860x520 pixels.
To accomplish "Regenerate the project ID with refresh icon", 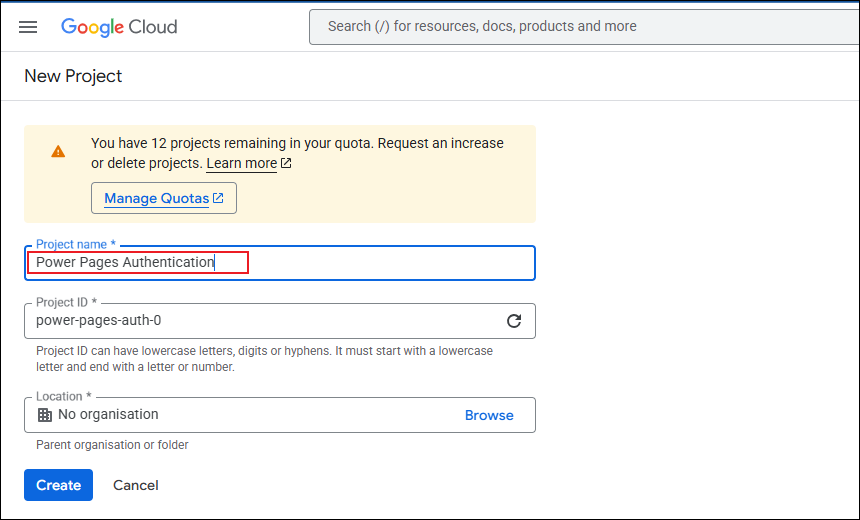I will click(x=514, y=321).
